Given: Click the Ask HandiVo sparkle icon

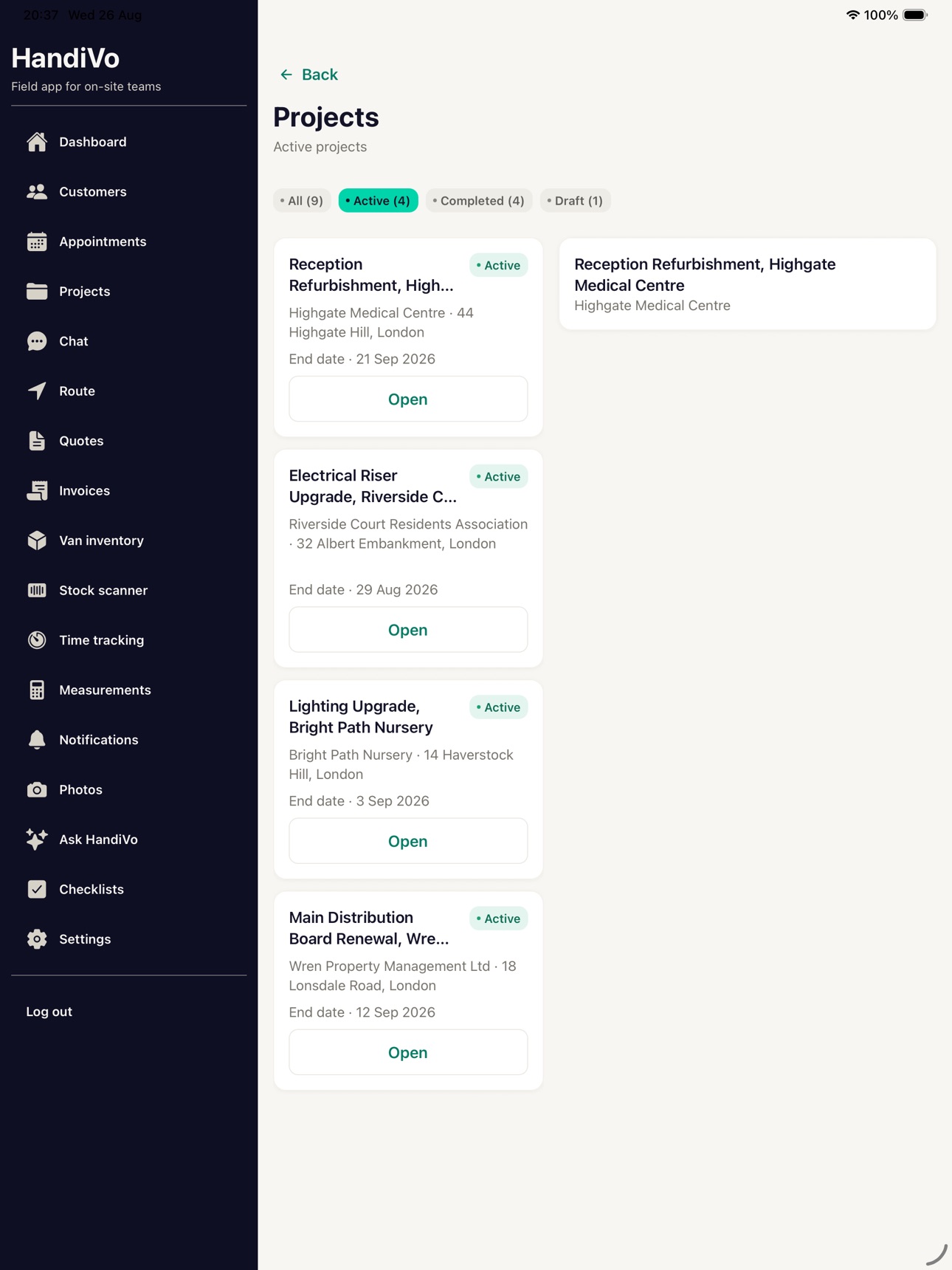Looking at the screenshot, I should 37,840.
